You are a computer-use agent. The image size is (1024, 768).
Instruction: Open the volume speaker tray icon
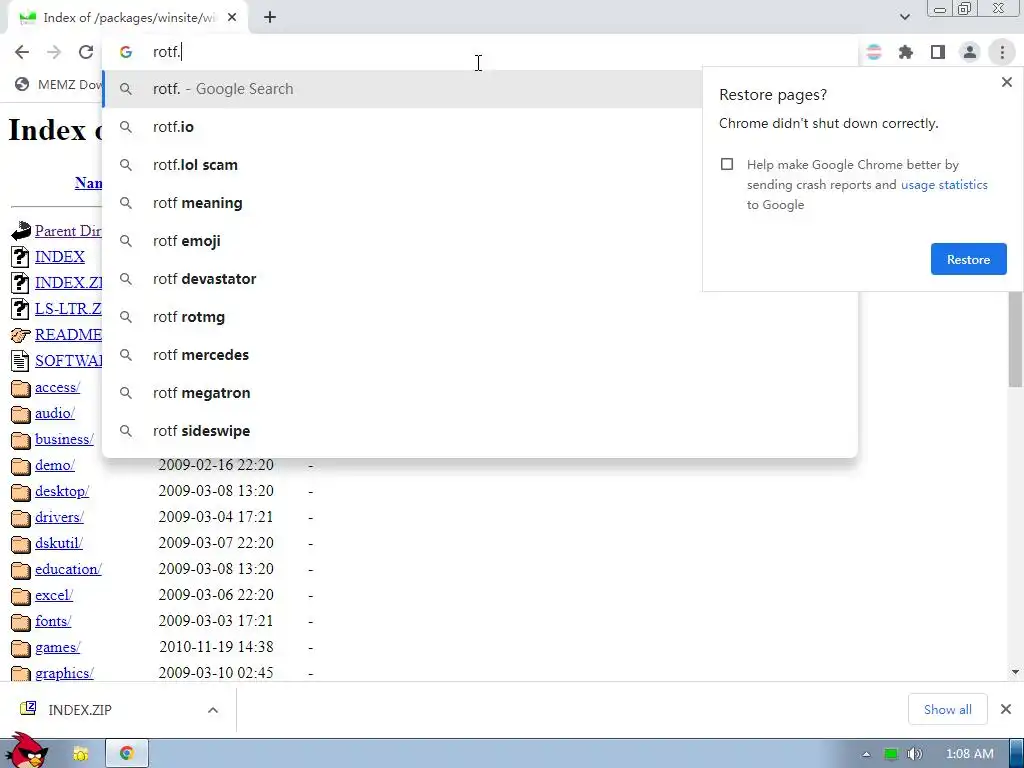(x=914, y=754)
